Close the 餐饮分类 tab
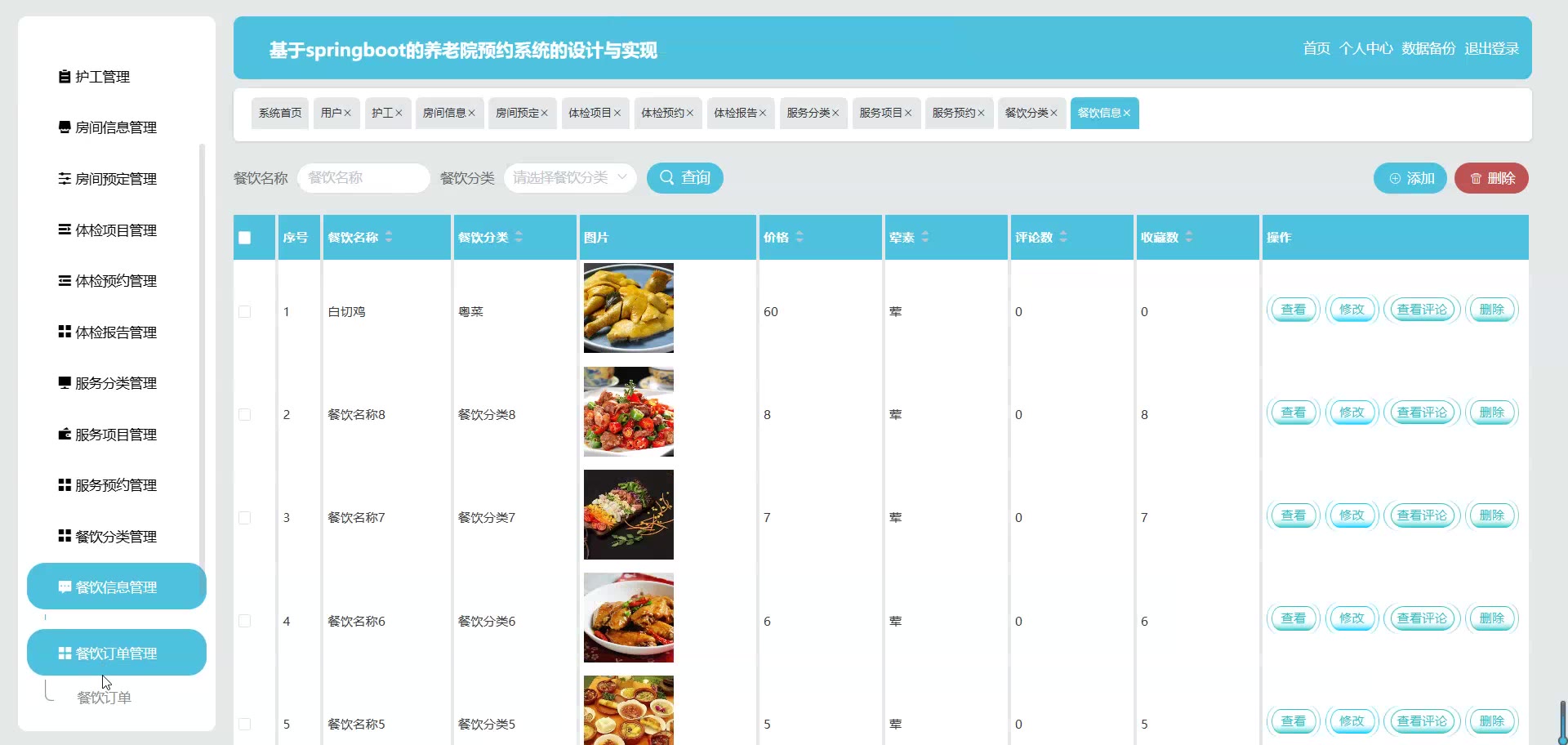The width and height of the screenshot is (1568, 745). point(1053,114)
